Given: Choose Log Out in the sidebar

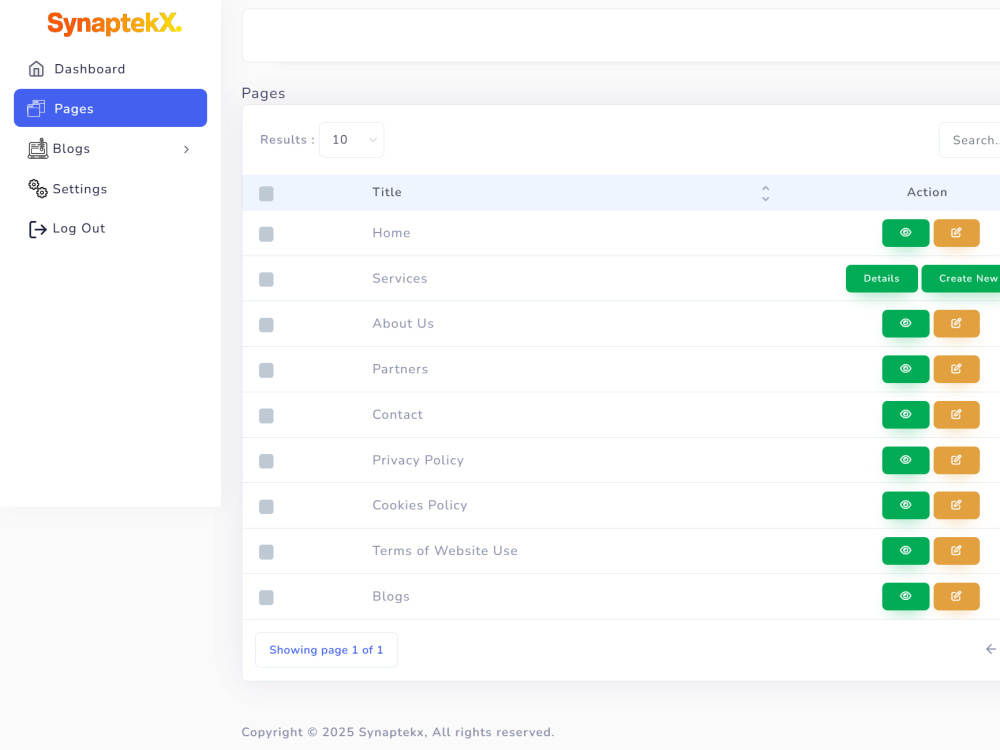Looking at the screenshot, I should tap(110, 228).
